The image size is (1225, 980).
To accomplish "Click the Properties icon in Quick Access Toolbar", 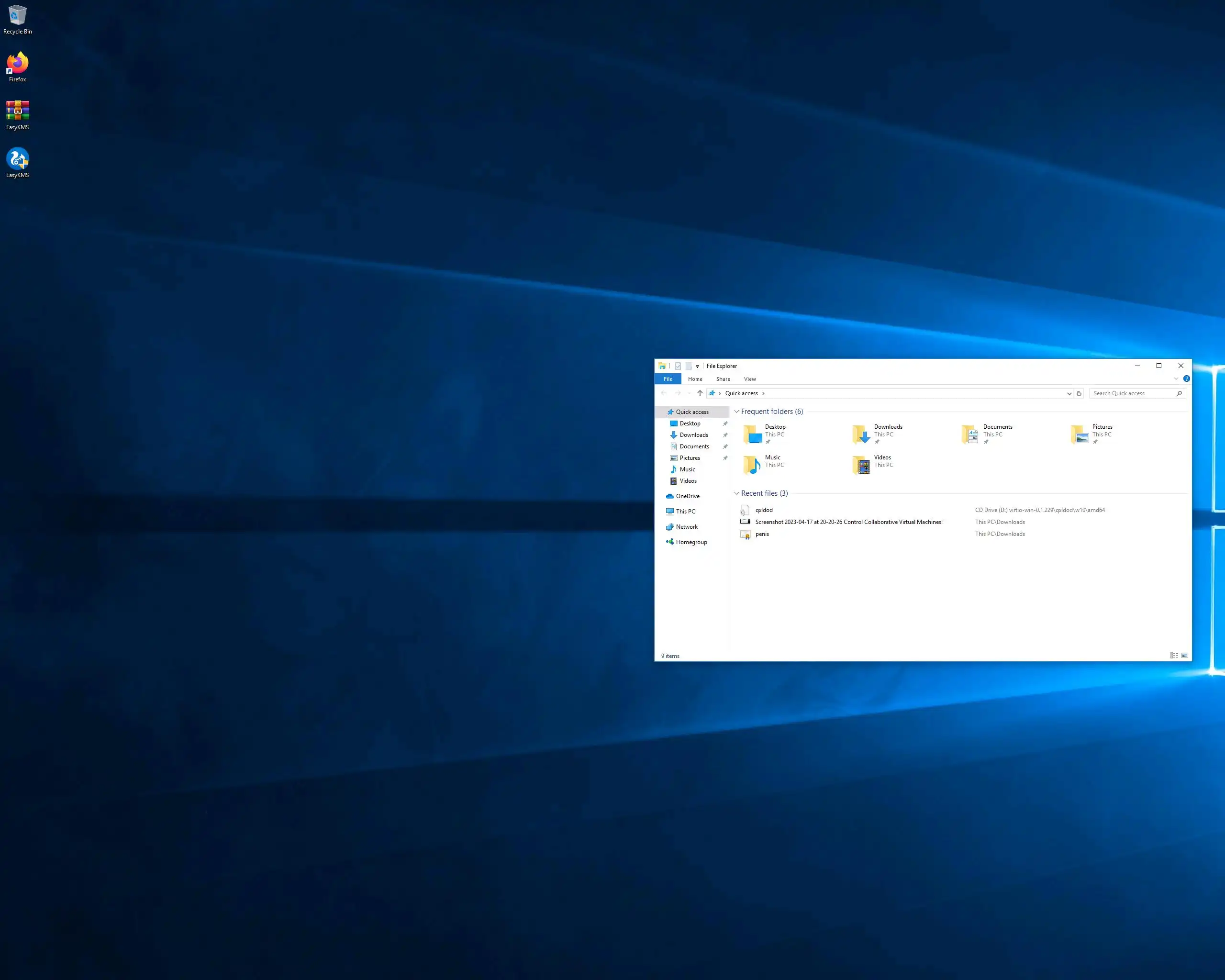I will point(678,367).
